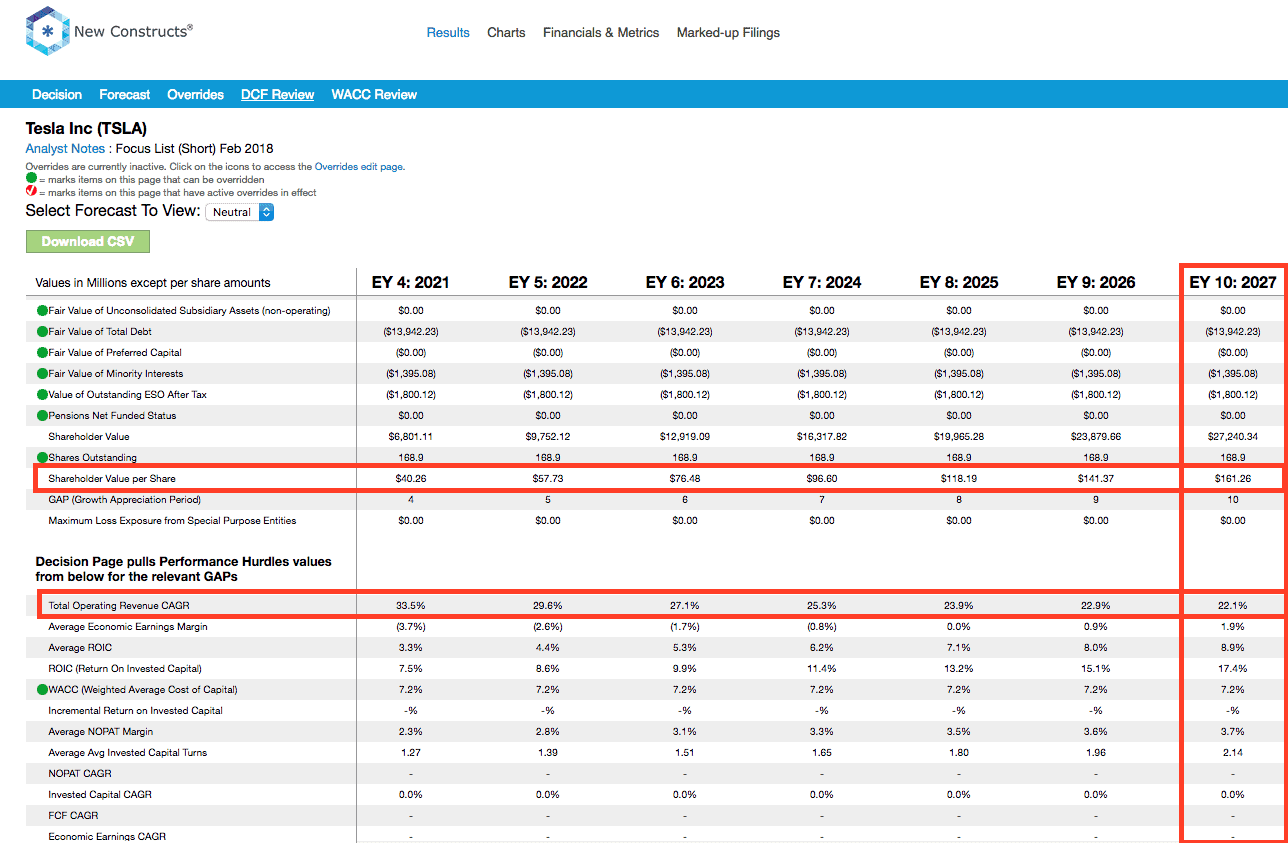This screenshot has height=843, width=1288.
Task: Click the EY 10: 2027 column header
Action: click(x=1233, y=283)
